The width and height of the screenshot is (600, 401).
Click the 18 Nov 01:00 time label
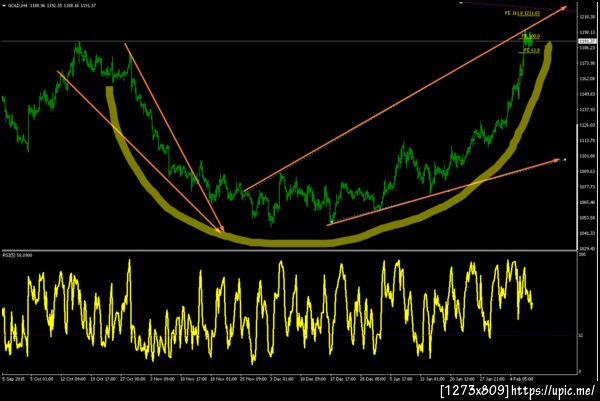[x=223, y=379]
